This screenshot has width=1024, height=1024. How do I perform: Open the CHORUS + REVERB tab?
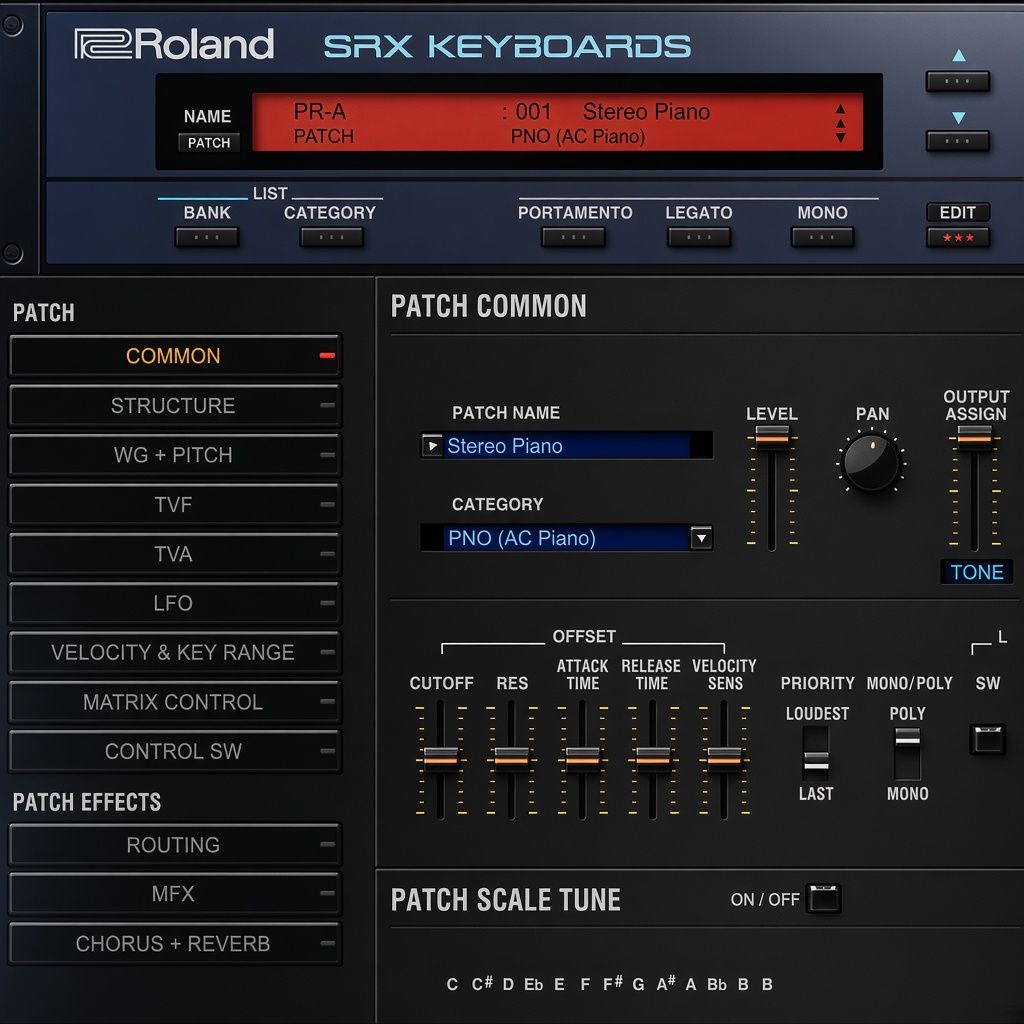click(x=174, y=943)
